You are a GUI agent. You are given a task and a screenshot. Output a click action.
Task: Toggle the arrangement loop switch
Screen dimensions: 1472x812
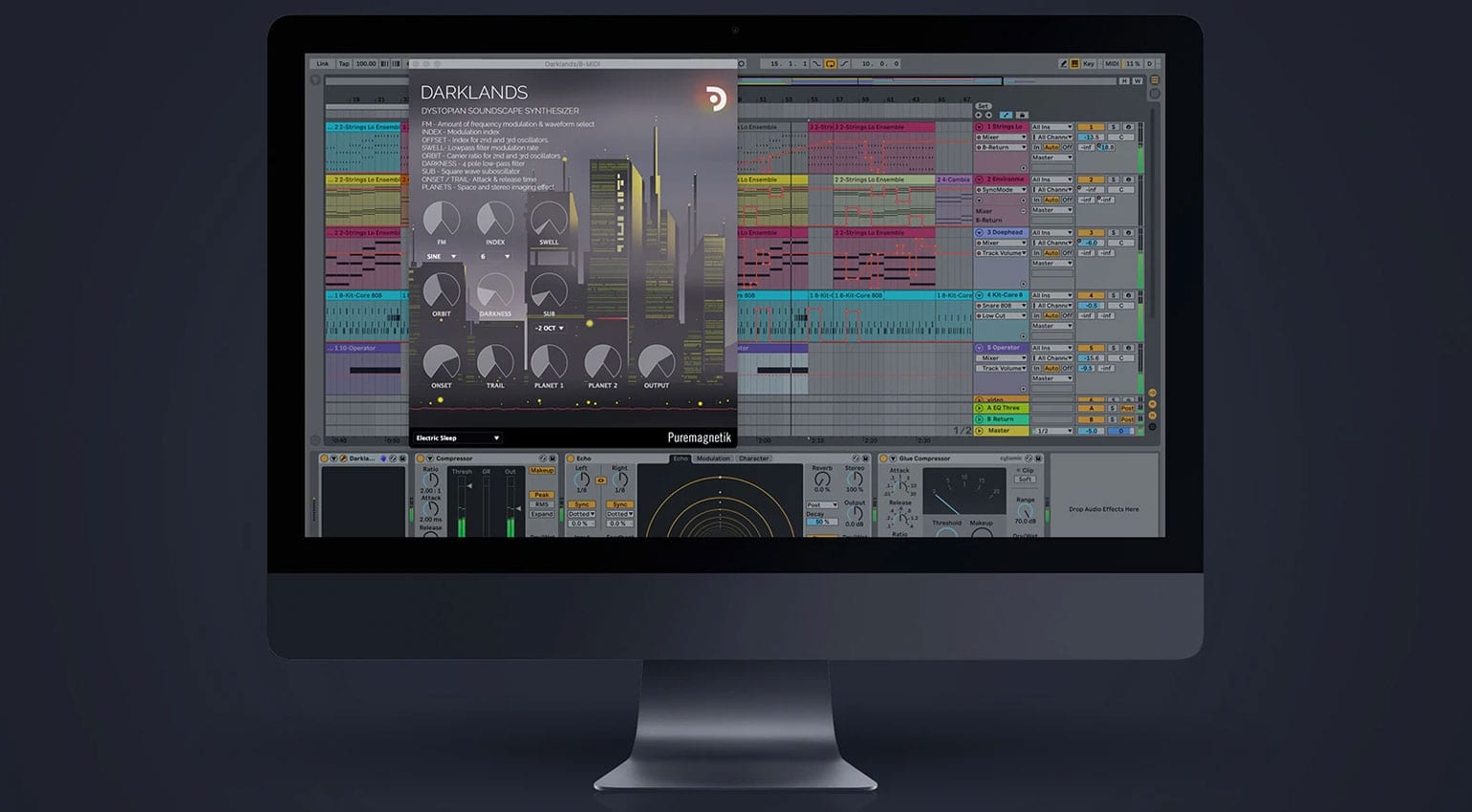(x=830, y=64)
